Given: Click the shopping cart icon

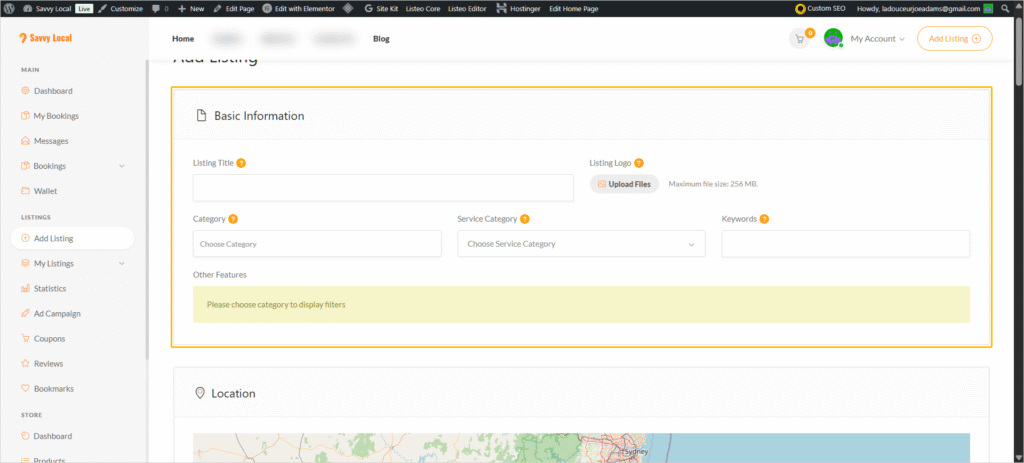Looking at the screenshot, I should pos(799,39).
